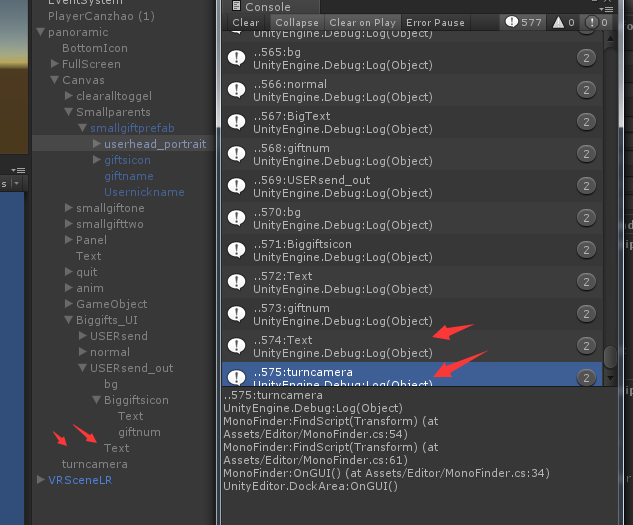Select log entry ..572:Text
The width and height of the screenshot is (633, 525).
[x=412, y=282]
